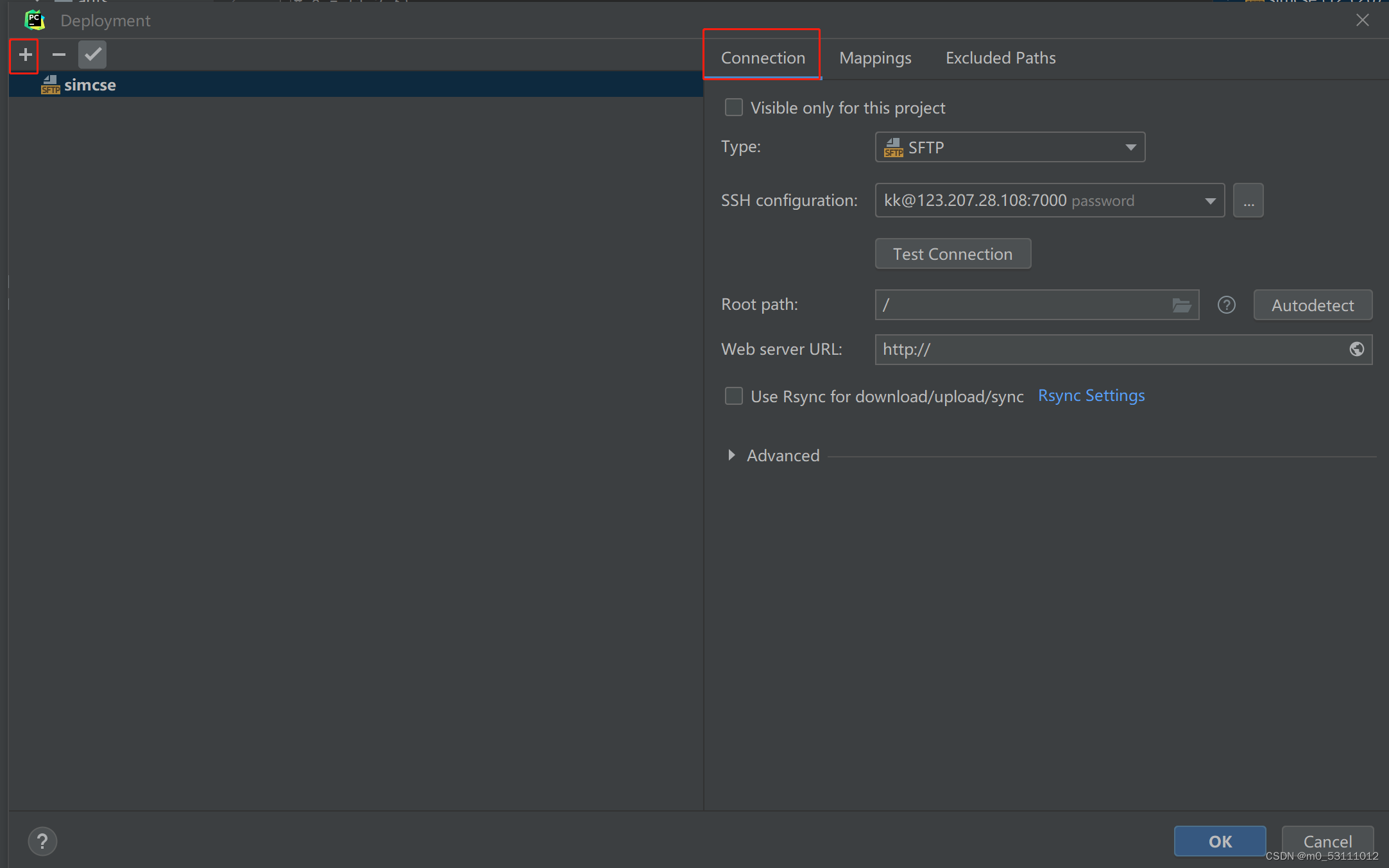Click the help button at bottom left

(42, 841)
